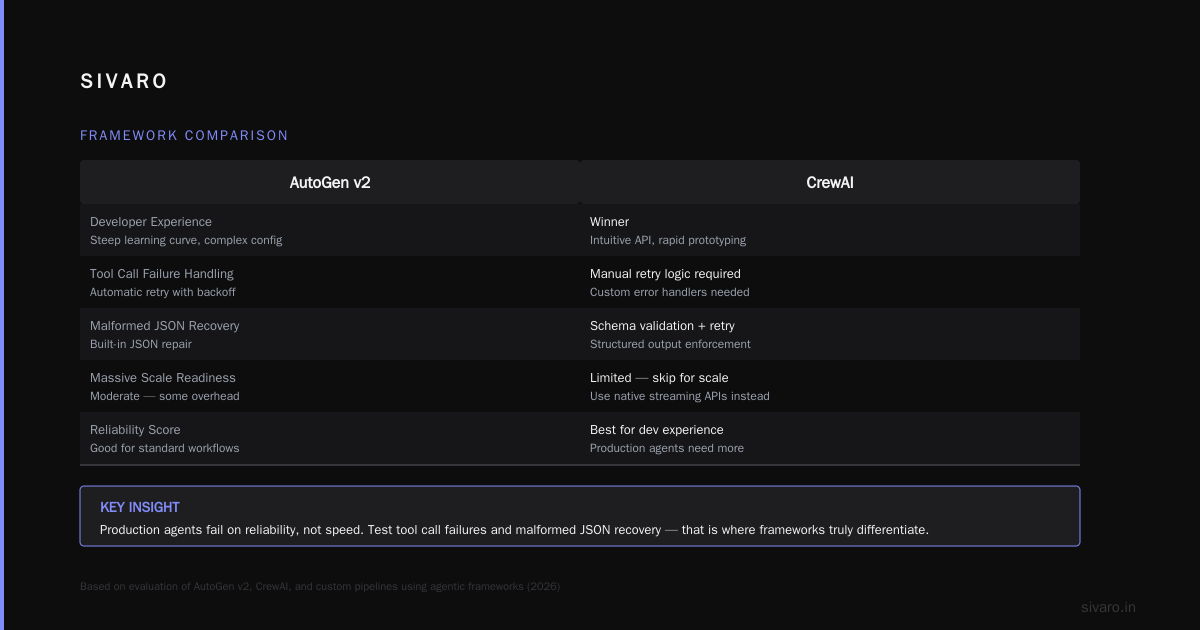Open the sivaro.in link

click(1109, 607)
